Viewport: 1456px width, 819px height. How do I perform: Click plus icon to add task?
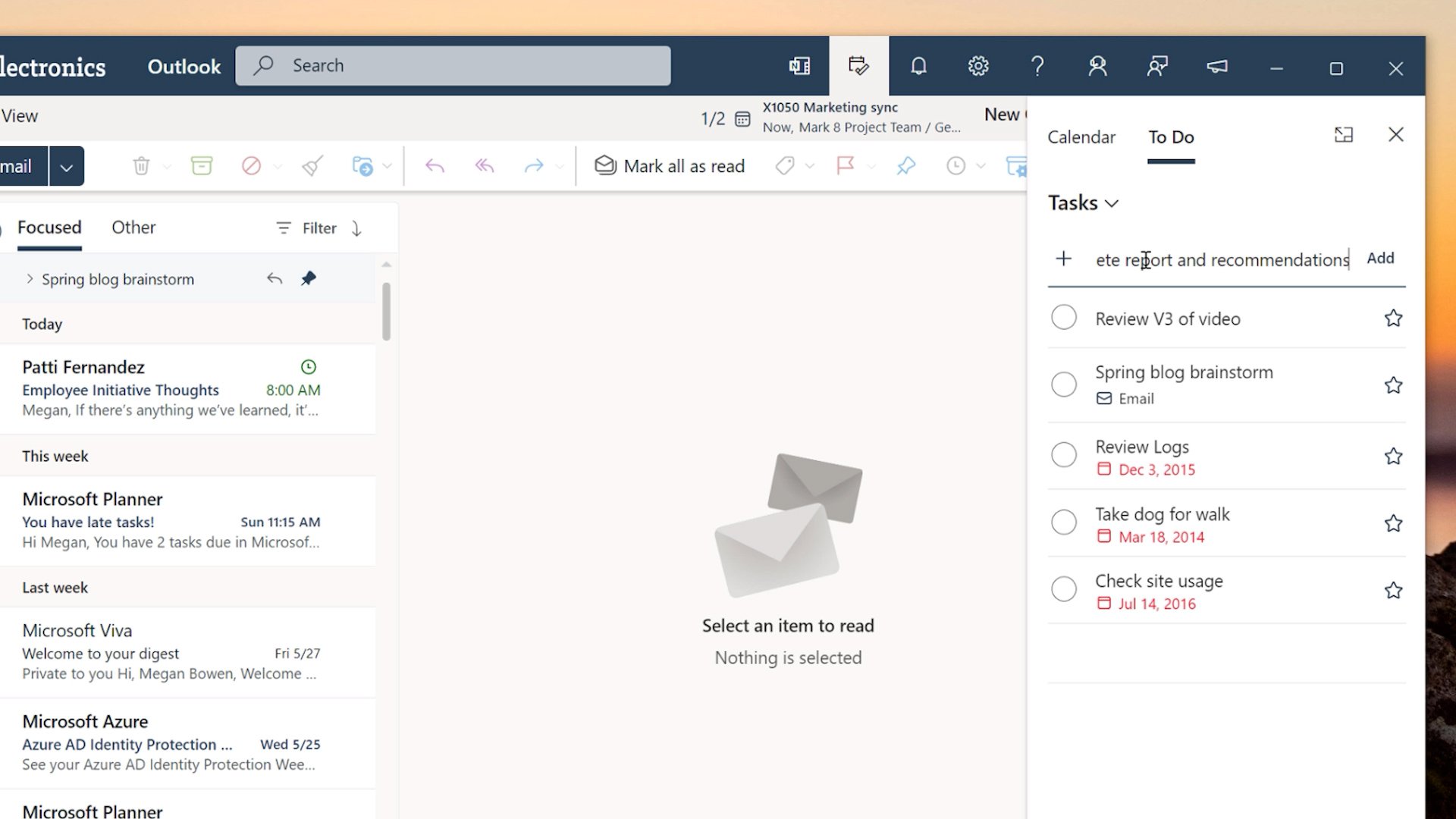(x=1063, y=259)
